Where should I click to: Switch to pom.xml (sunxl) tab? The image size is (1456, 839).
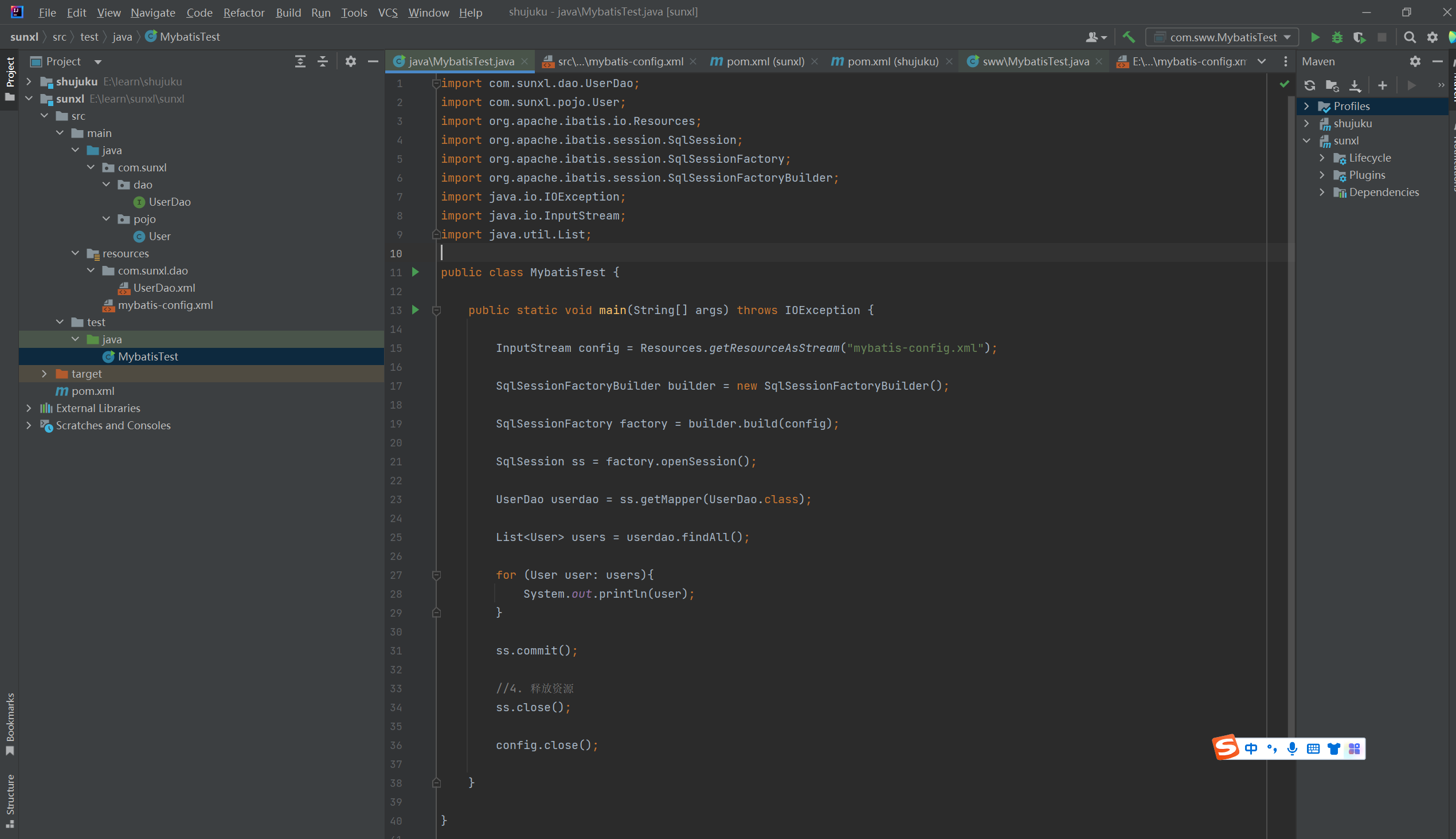[764, 61]
